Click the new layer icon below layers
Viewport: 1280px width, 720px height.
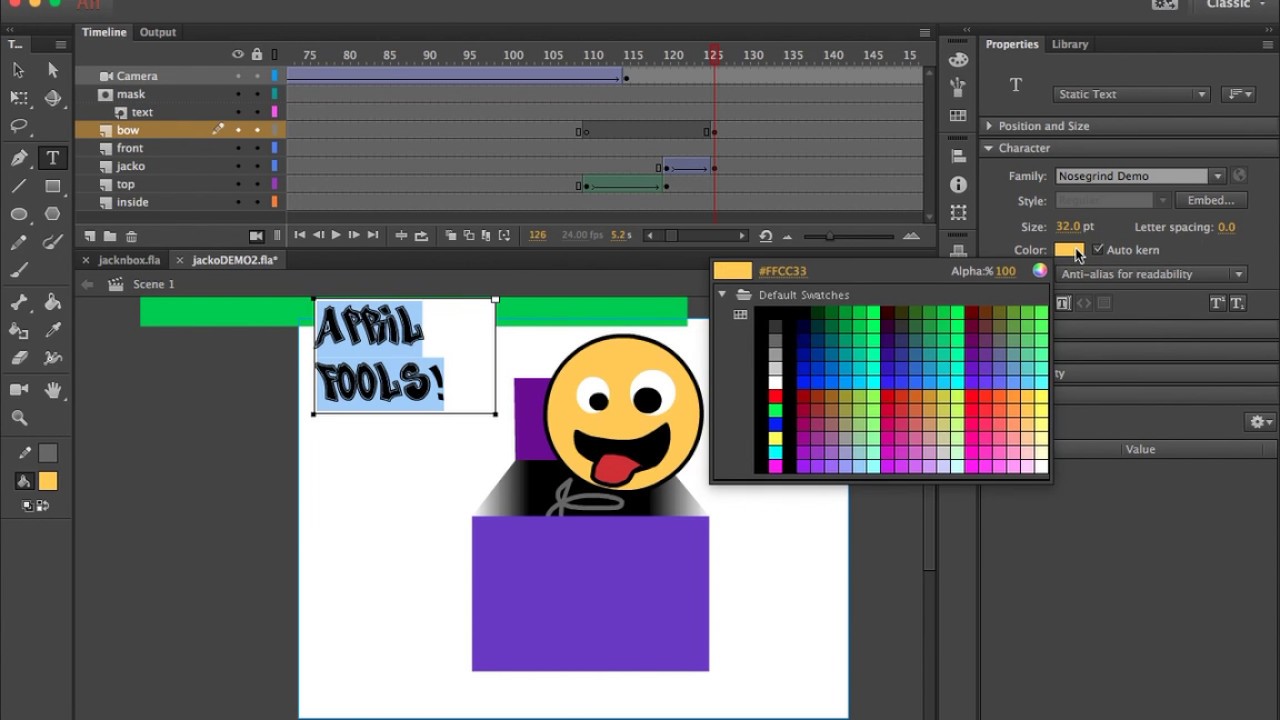(x=90, y=236)
